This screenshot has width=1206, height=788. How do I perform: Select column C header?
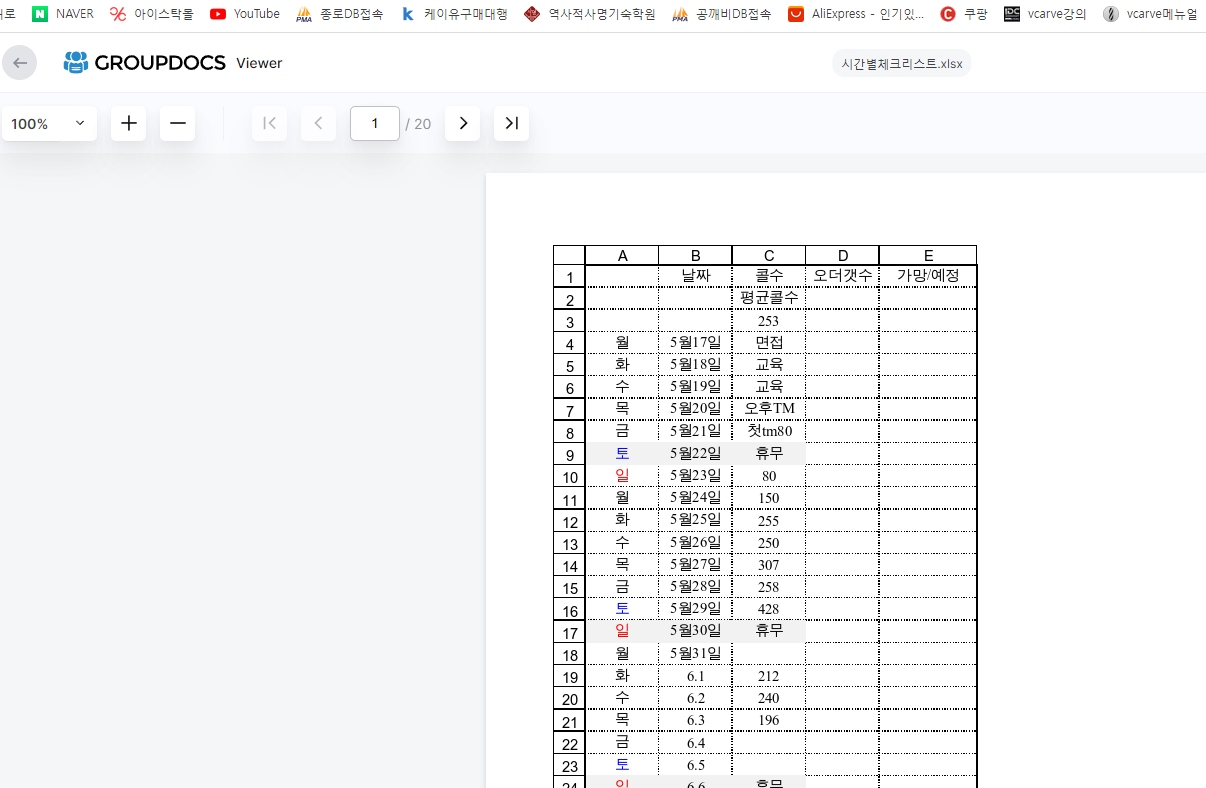[768, 255]
